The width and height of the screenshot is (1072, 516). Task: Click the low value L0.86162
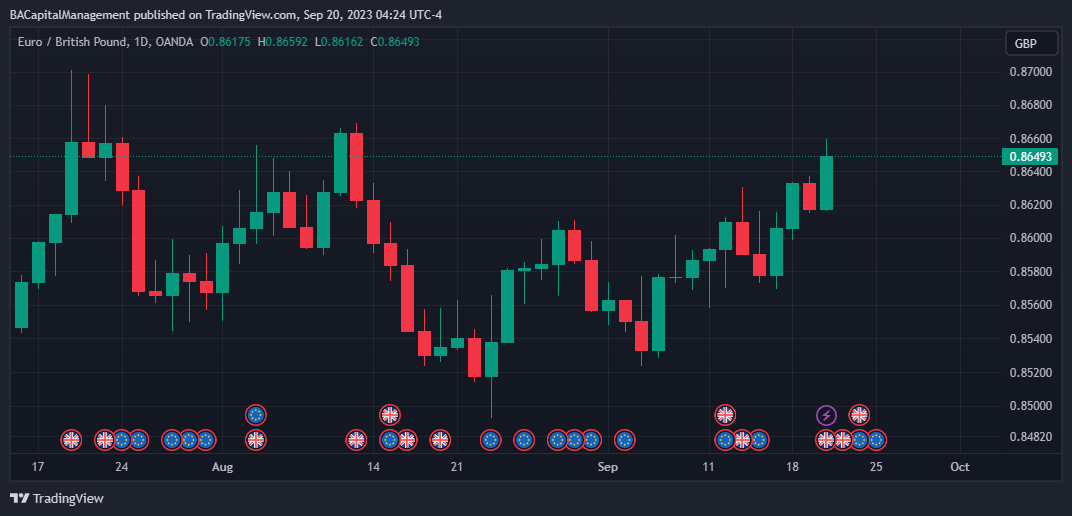coord(339,42)
